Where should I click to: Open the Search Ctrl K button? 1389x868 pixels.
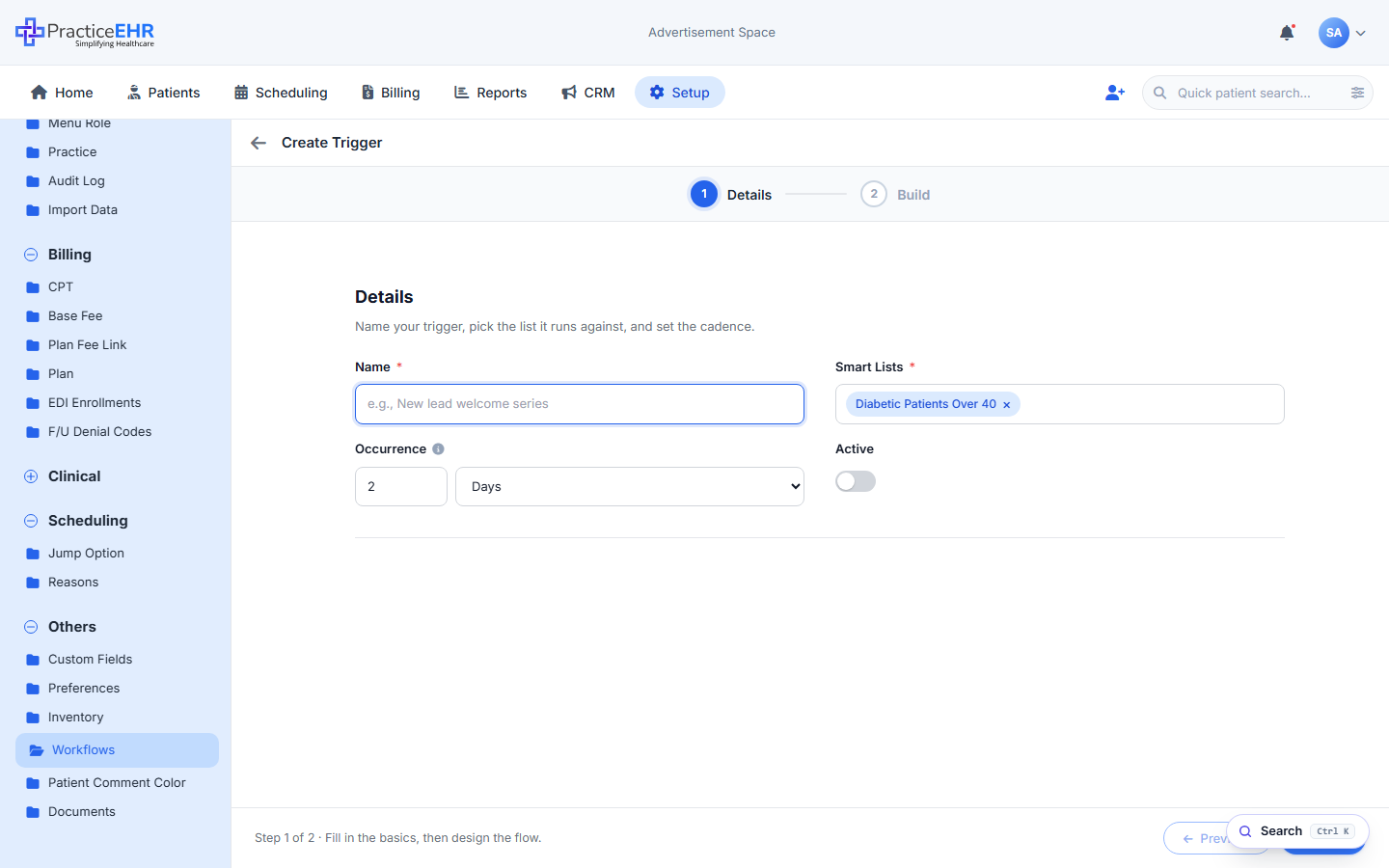tap(1297, 831)
